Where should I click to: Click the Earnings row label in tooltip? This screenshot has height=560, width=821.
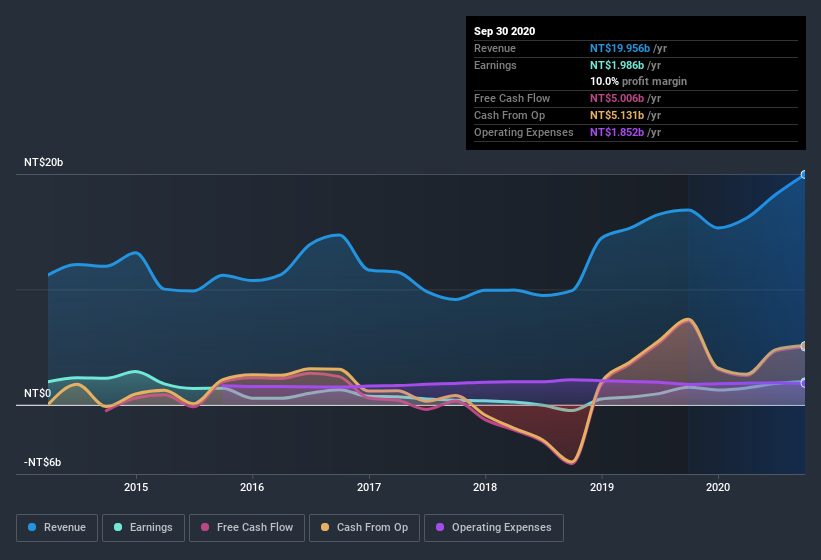495,65
